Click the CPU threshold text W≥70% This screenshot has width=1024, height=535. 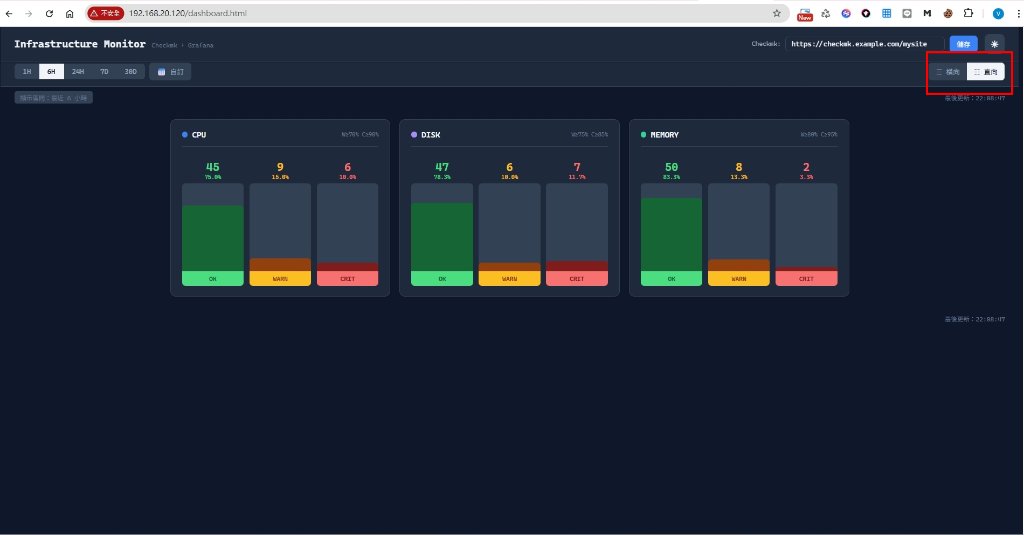pos(350,135)
